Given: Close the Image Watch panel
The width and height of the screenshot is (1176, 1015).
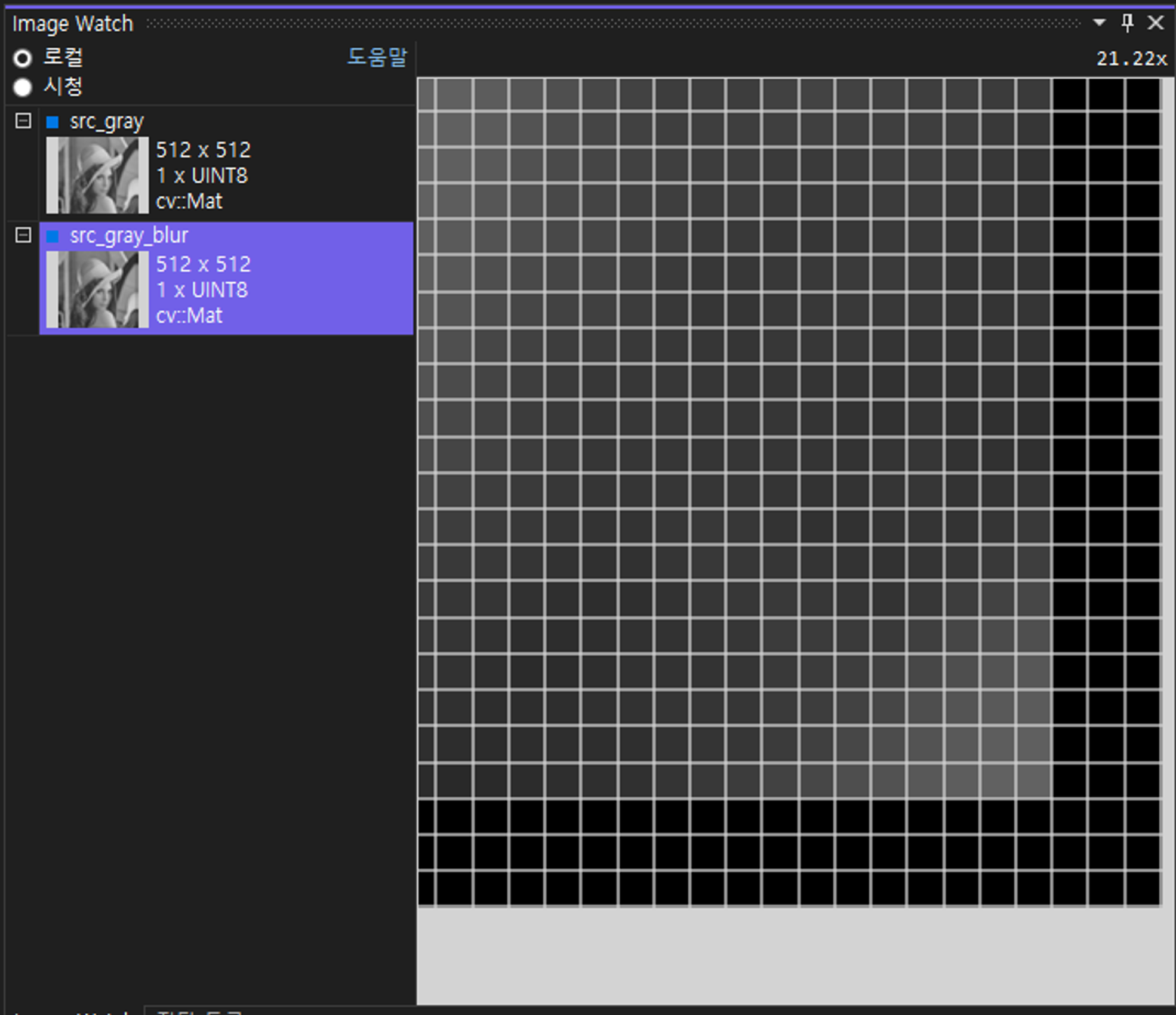Looking at the screenshot, I should (1156, 23).
